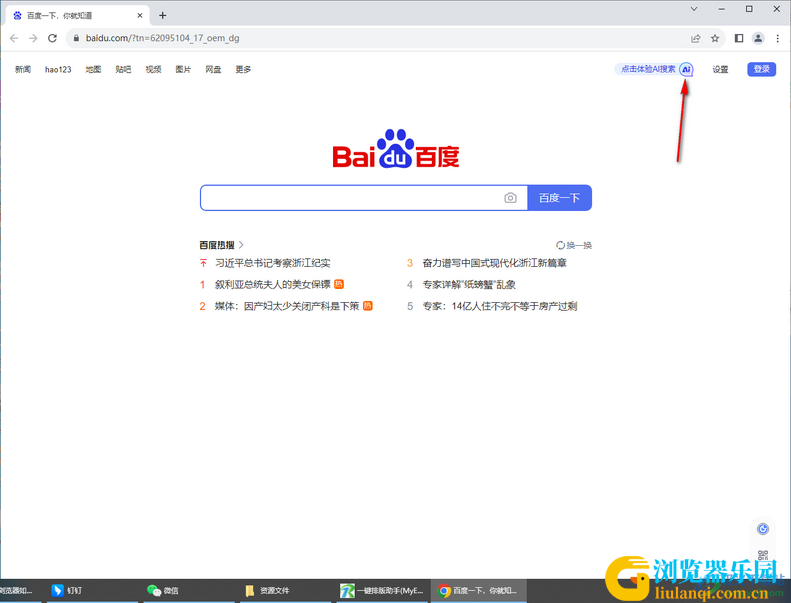Click the top-pinned arrow icon of hot list
Screen dimensions: 791x603
[203, 263]
